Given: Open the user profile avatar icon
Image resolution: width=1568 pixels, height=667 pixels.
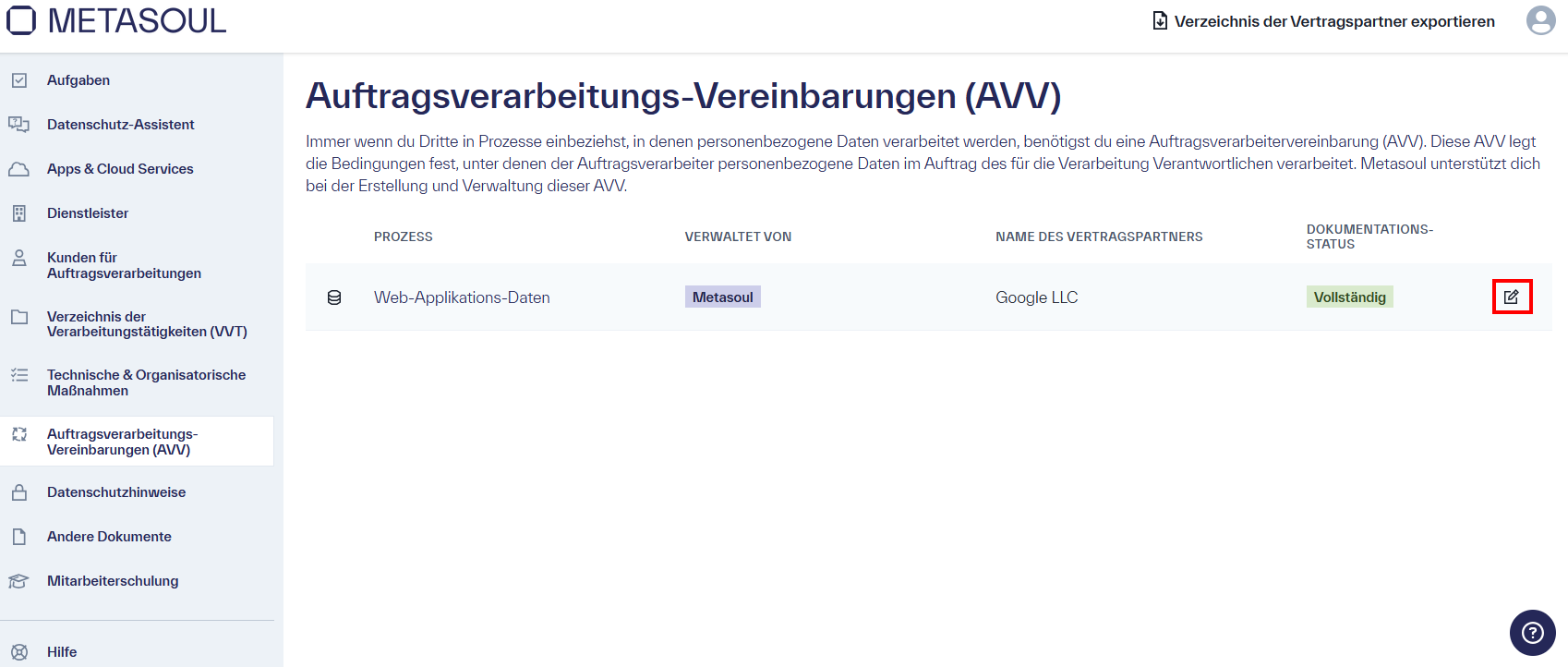Looking at the screenshot, I should (x=1540, y=20).
